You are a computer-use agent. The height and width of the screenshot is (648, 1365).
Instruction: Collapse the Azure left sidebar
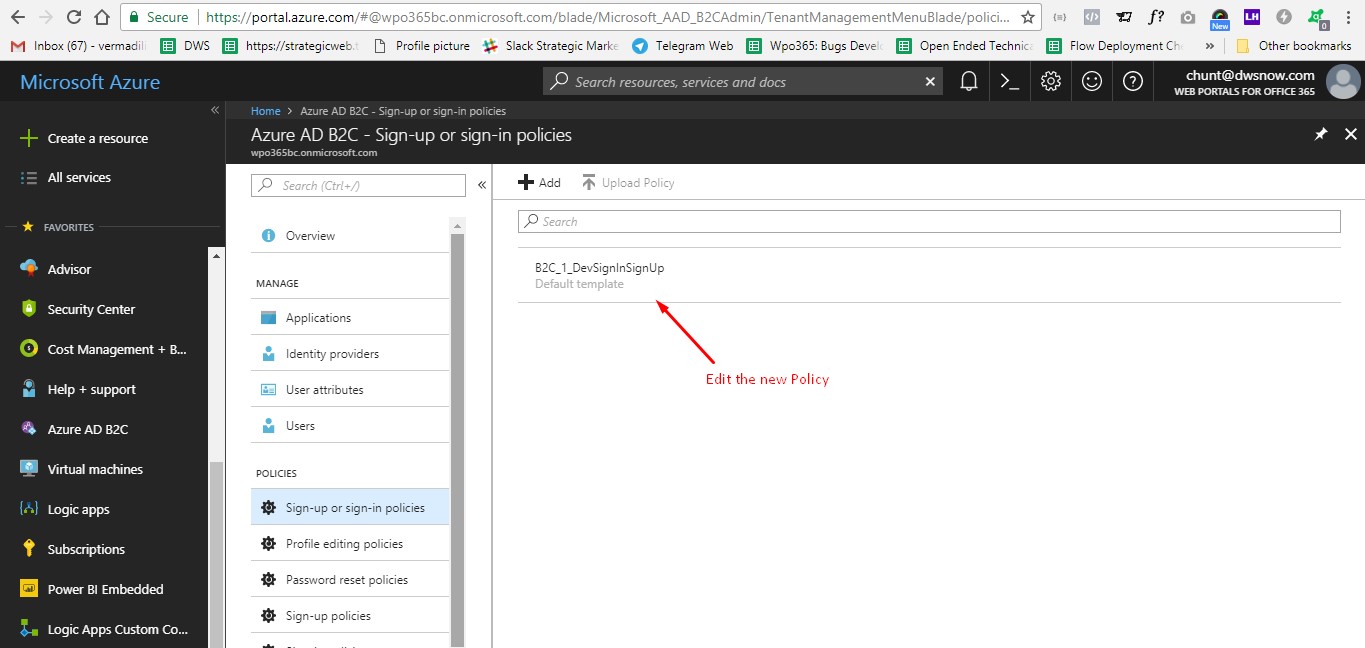tap(214, 110)
